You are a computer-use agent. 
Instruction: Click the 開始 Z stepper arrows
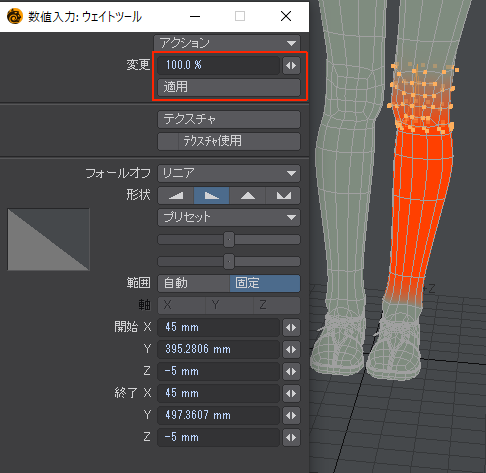click(x=291, y=372)
